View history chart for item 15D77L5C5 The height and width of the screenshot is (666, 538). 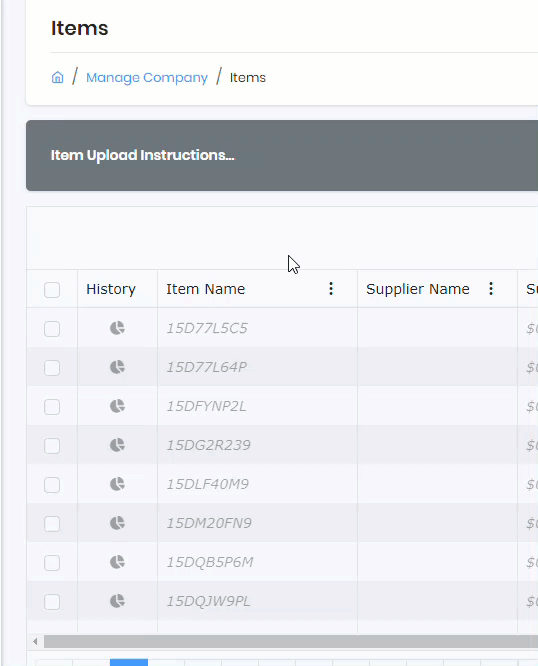[x=117, y=328]
